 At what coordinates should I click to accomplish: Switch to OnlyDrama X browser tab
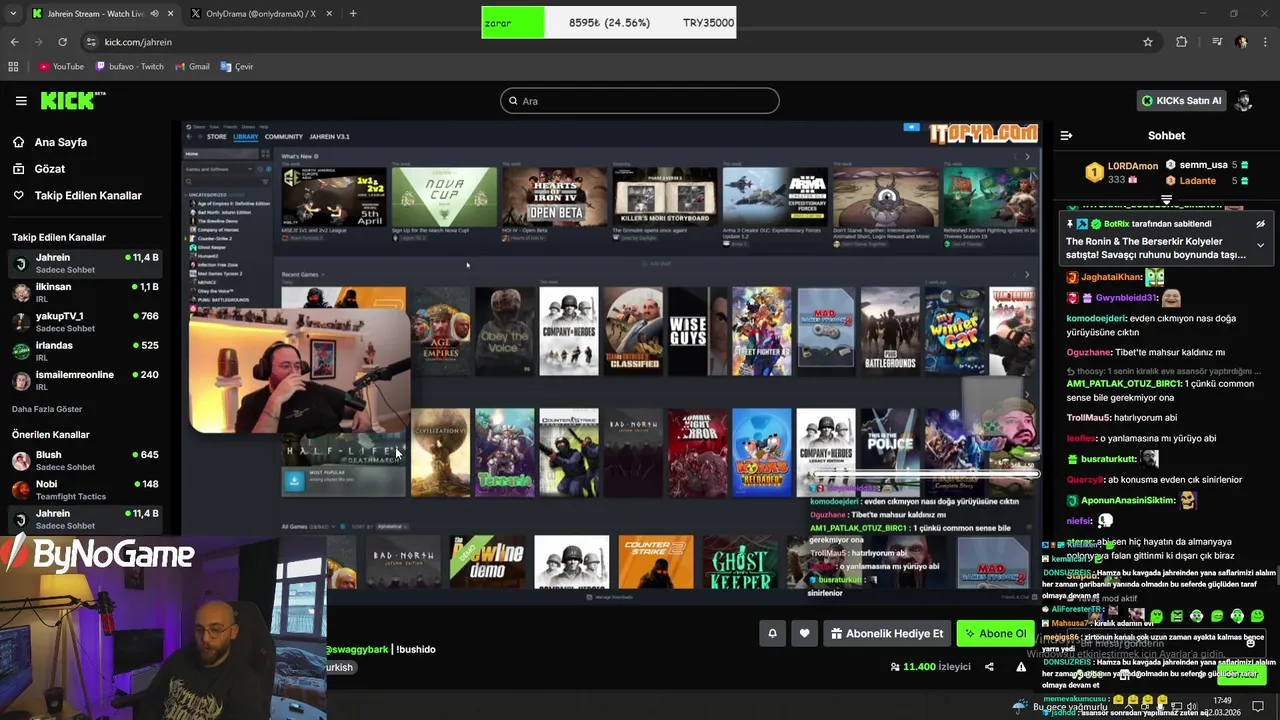coord(260,14)
